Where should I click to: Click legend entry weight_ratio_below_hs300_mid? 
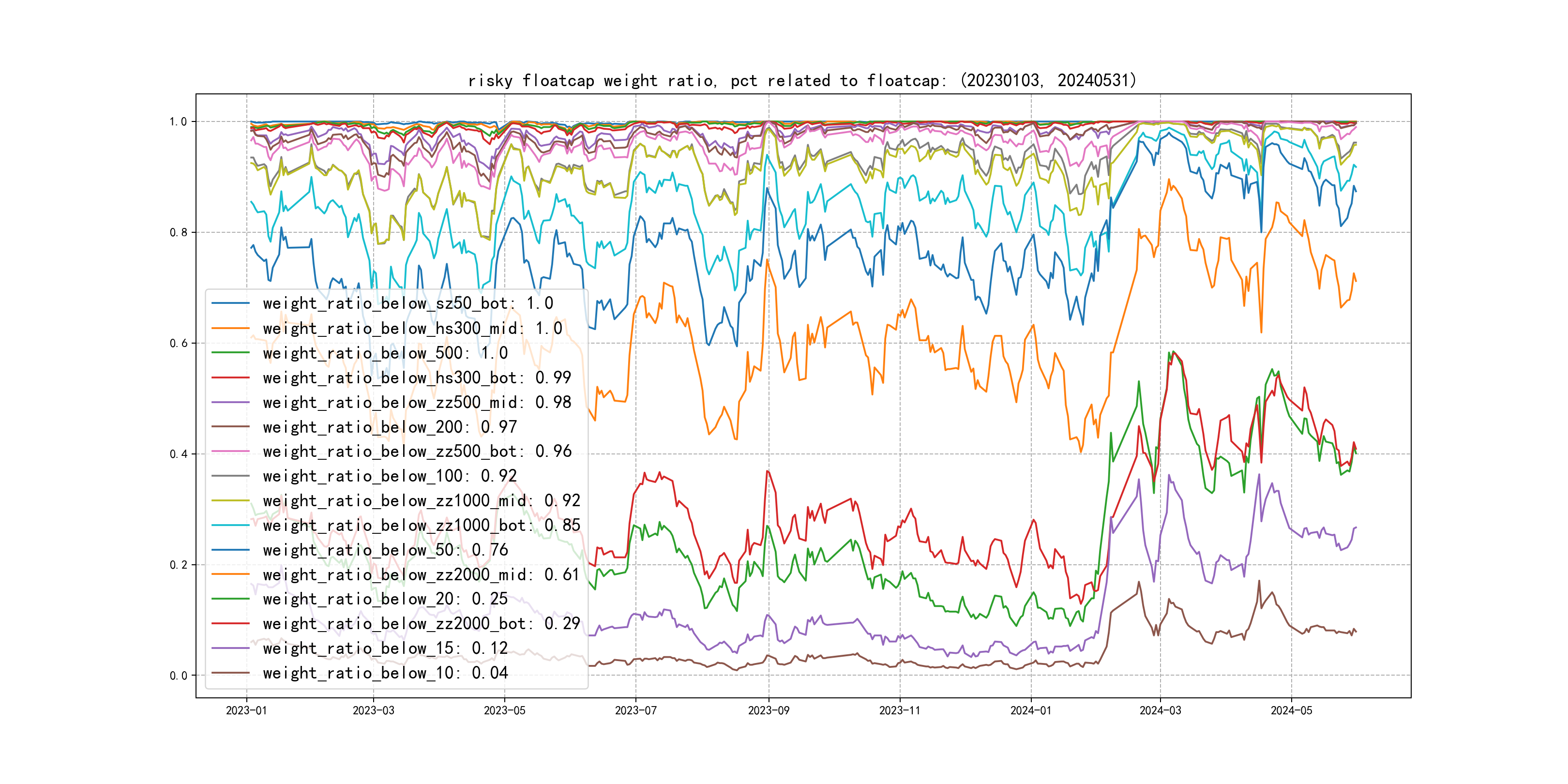[412, 328]
